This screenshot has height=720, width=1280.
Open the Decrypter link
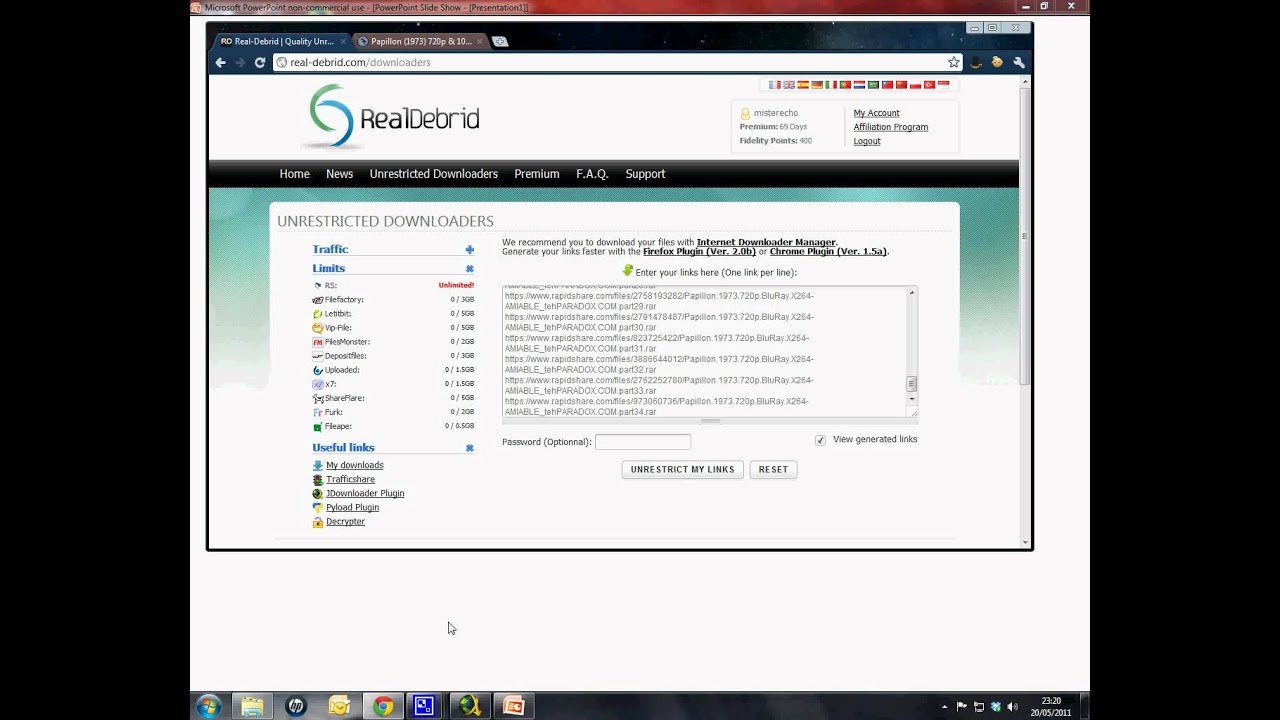(x=345, y=521)
